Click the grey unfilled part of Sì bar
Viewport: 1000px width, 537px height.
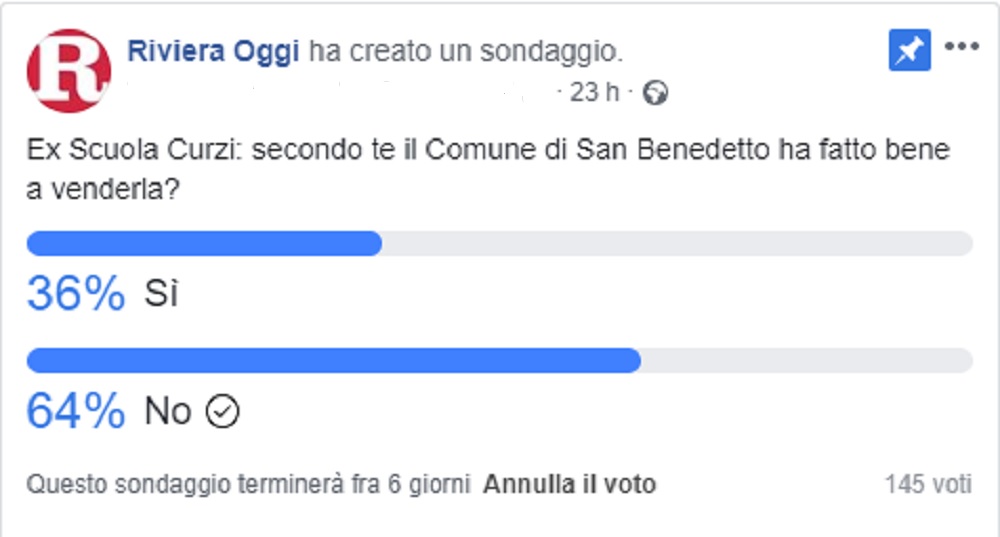pyautogui.click(x=677, y=244)
